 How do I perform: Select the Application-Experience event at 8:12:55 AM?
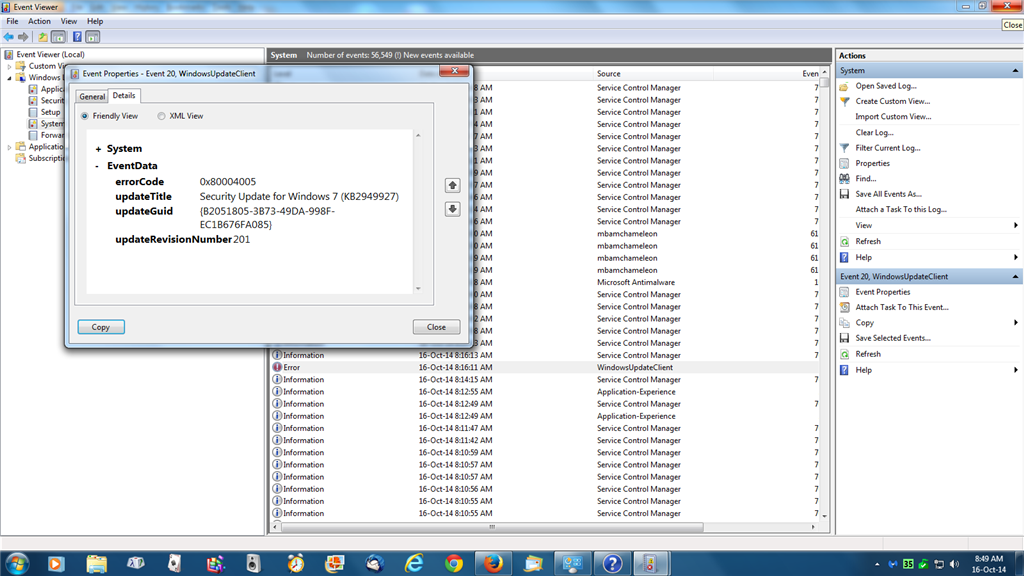click(545, 392)
